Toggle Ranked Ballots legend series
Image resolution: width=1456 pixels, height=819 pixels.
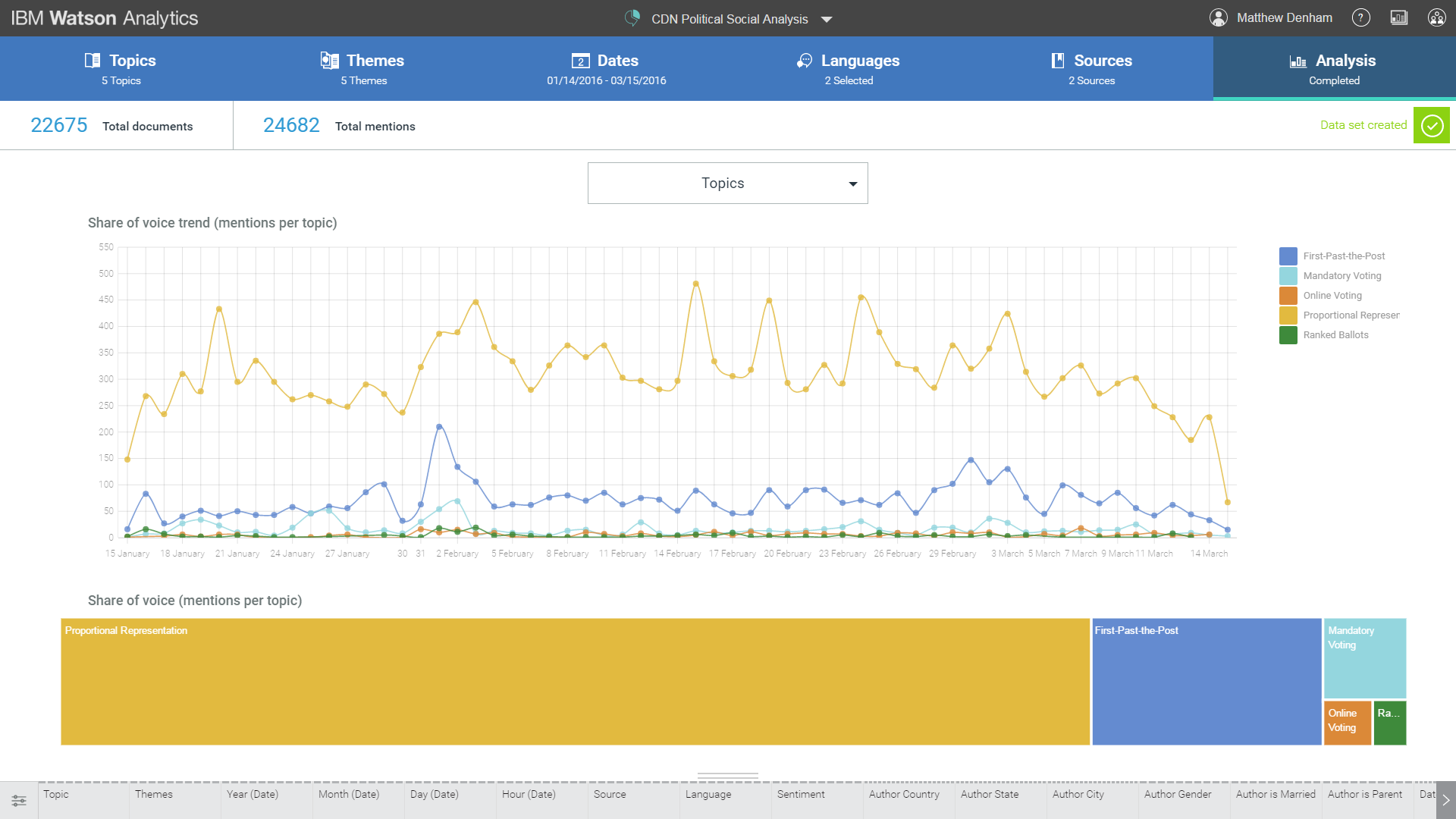coord(1335,335)
